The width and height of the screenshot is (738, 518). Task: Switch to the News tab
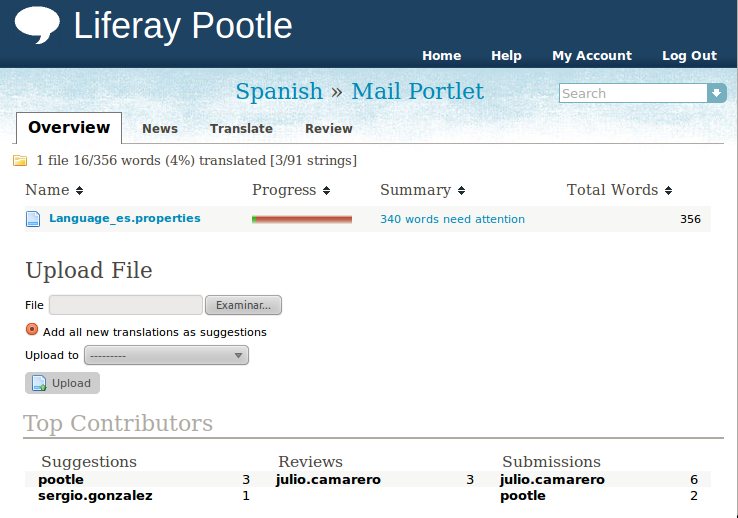pos(160,128)
